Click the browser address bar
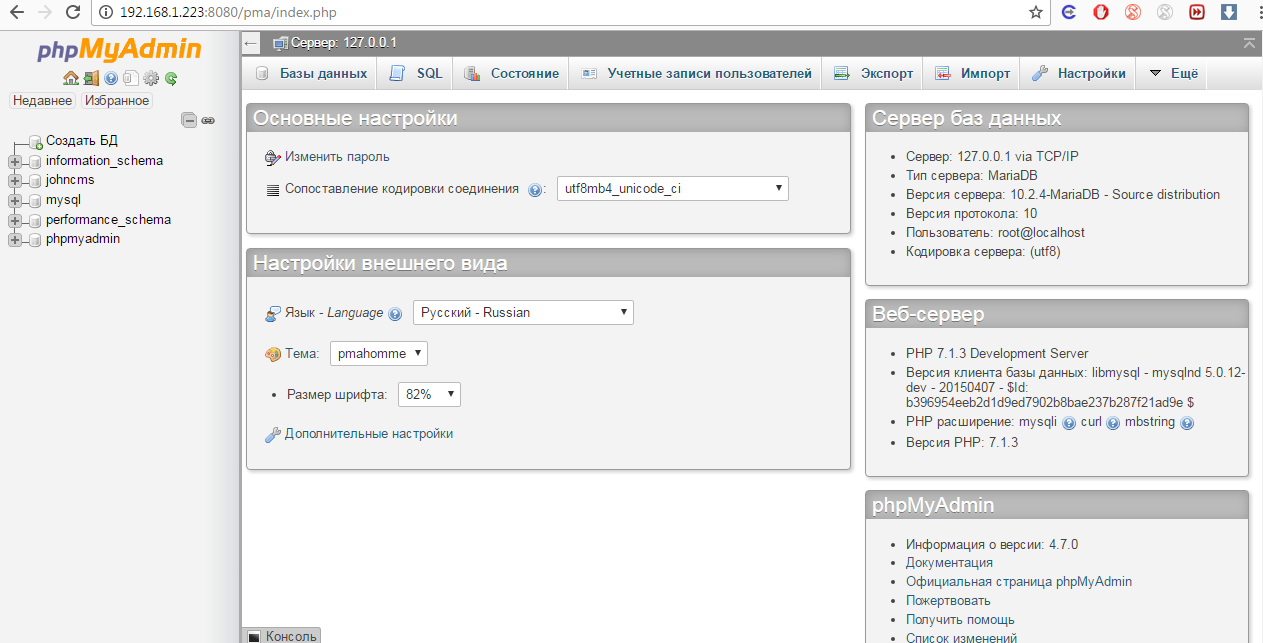The width and height of the screenshot is (1263, 643). [x=560, y=13]
